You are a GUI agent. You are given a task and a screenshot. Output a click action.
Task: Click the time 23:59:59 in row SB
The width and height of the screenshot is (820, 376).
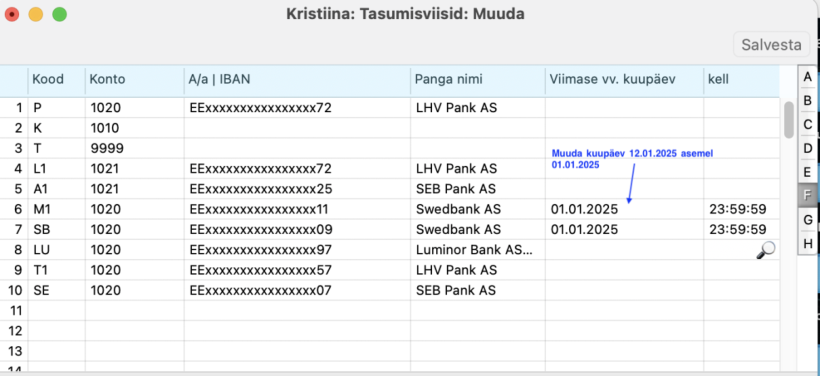click(738, 230)
